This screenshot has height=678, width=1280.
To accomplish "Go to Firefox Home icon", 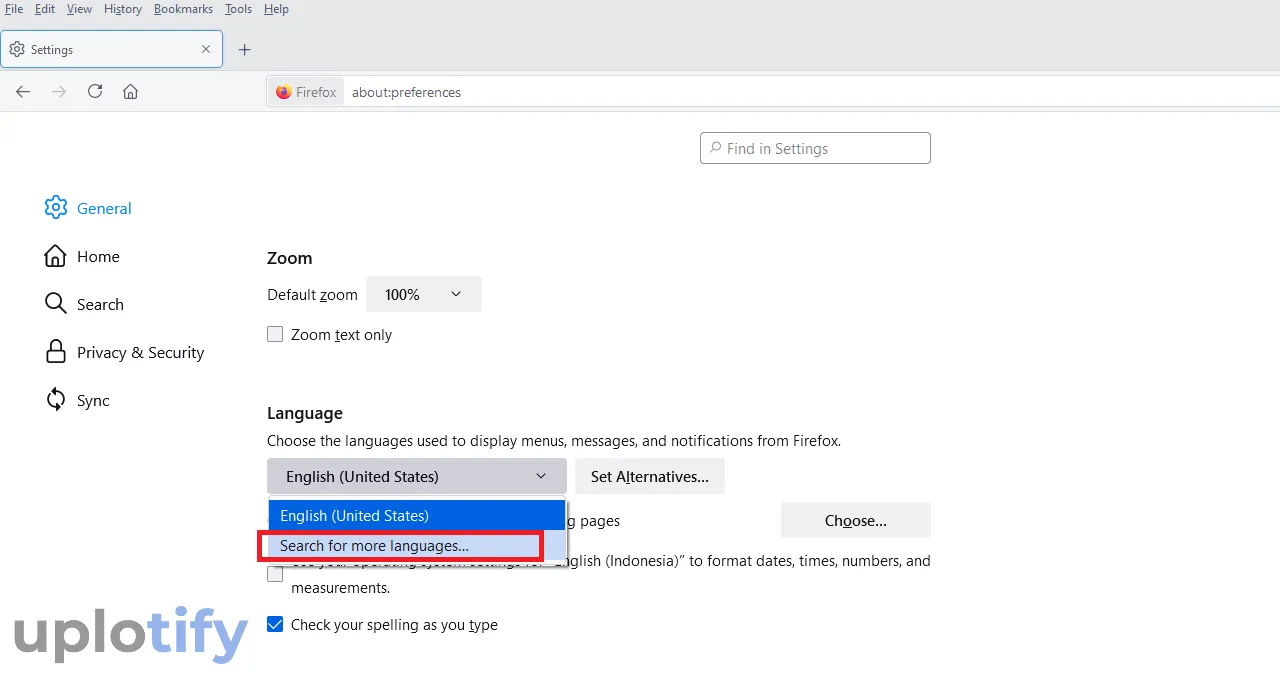I will point(130,92).
